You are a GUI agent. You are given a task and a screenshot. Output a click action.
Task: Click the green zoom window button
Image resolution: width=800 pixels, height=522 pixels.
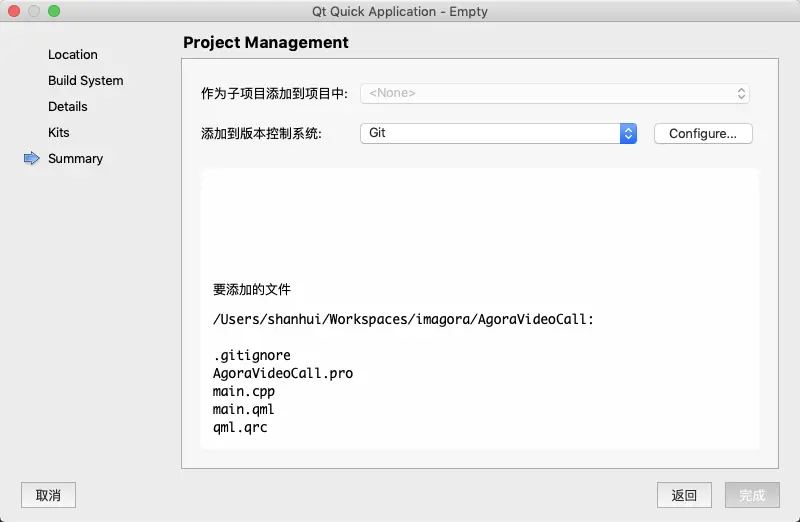coord(54,11)
